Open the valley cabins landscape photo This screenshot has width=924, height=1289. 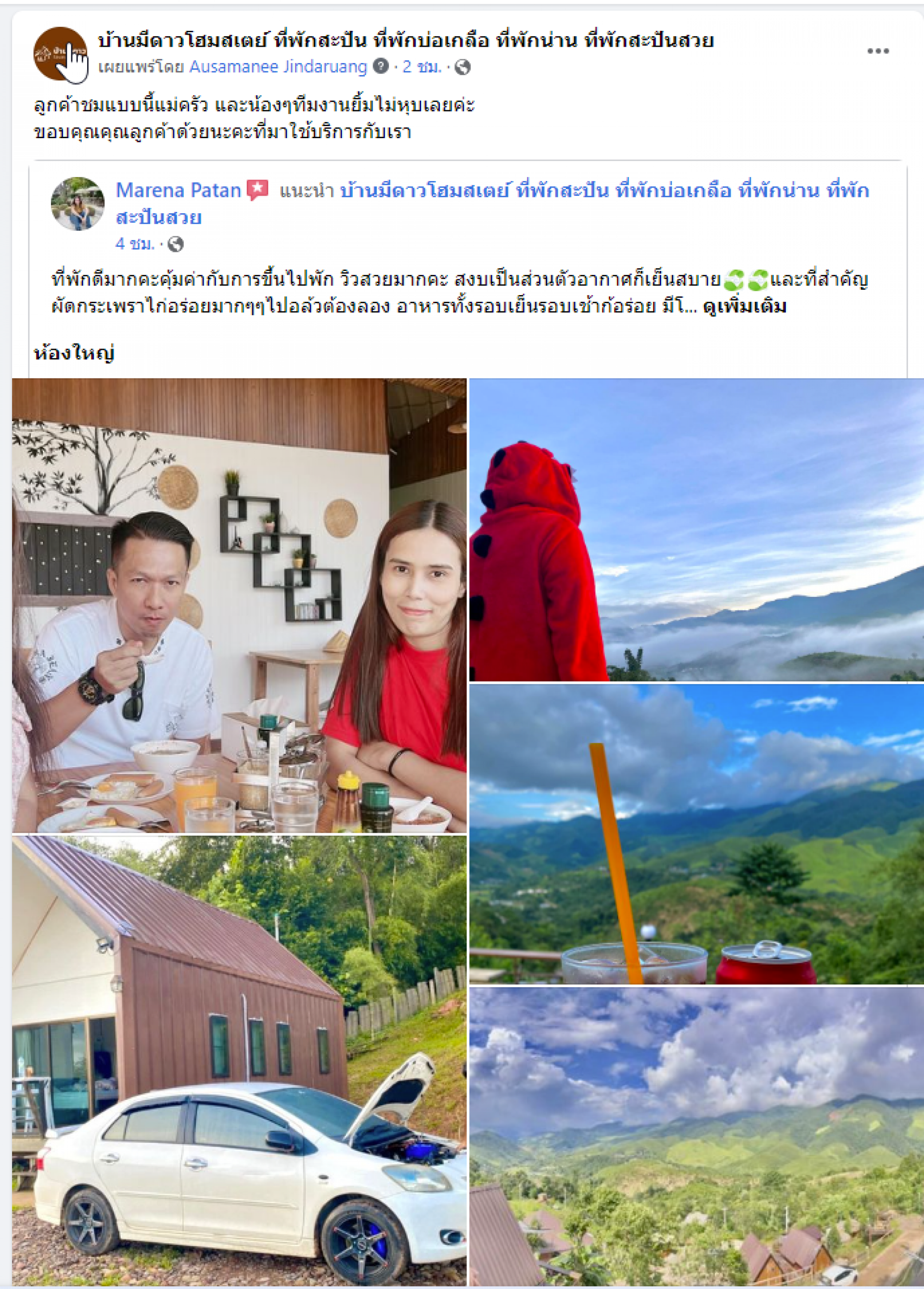tap(696, 1137)
